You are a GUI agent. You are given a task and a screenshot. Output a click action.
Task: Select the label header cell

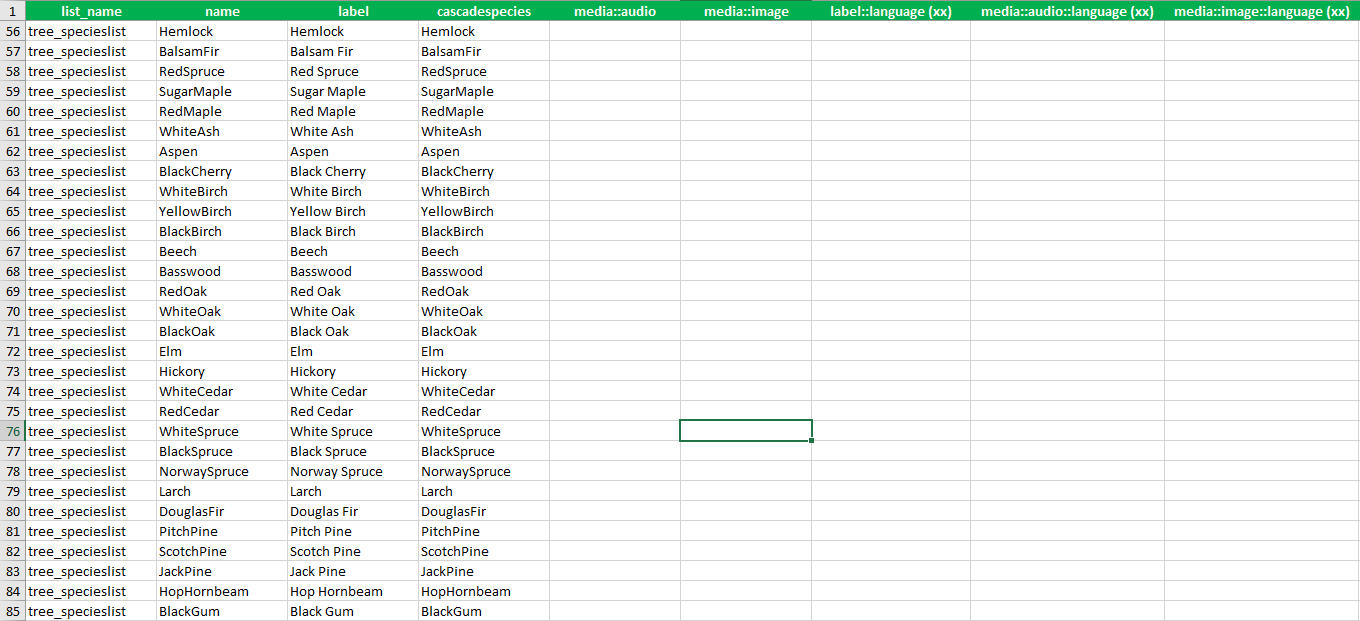(353, 11)
